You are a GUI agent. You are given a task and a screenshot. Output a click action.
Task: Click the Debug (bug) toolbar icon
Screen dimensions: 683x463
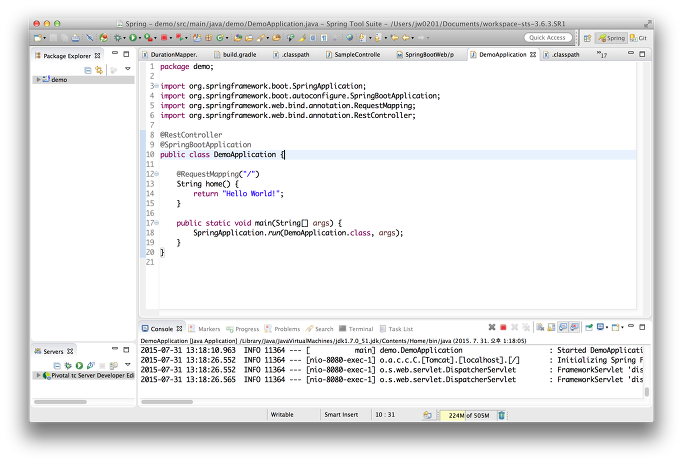point(118,38)
